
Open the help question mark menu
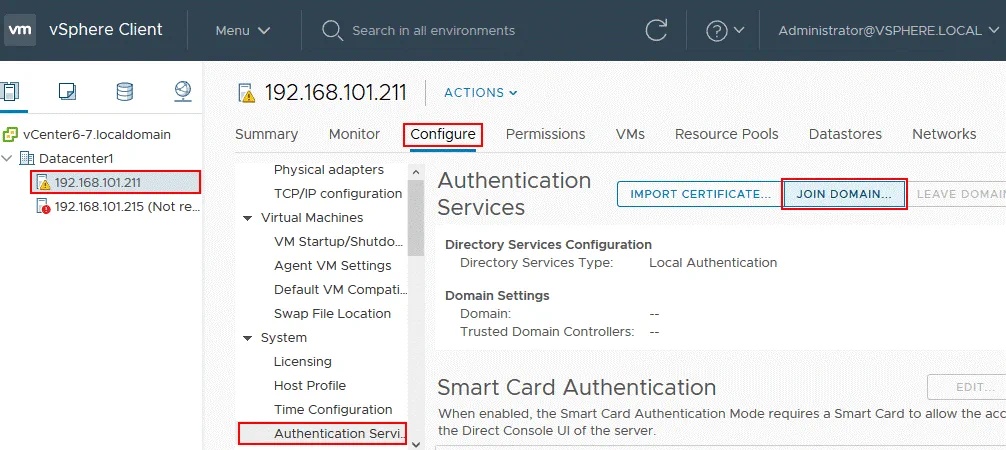coord(725,30)
